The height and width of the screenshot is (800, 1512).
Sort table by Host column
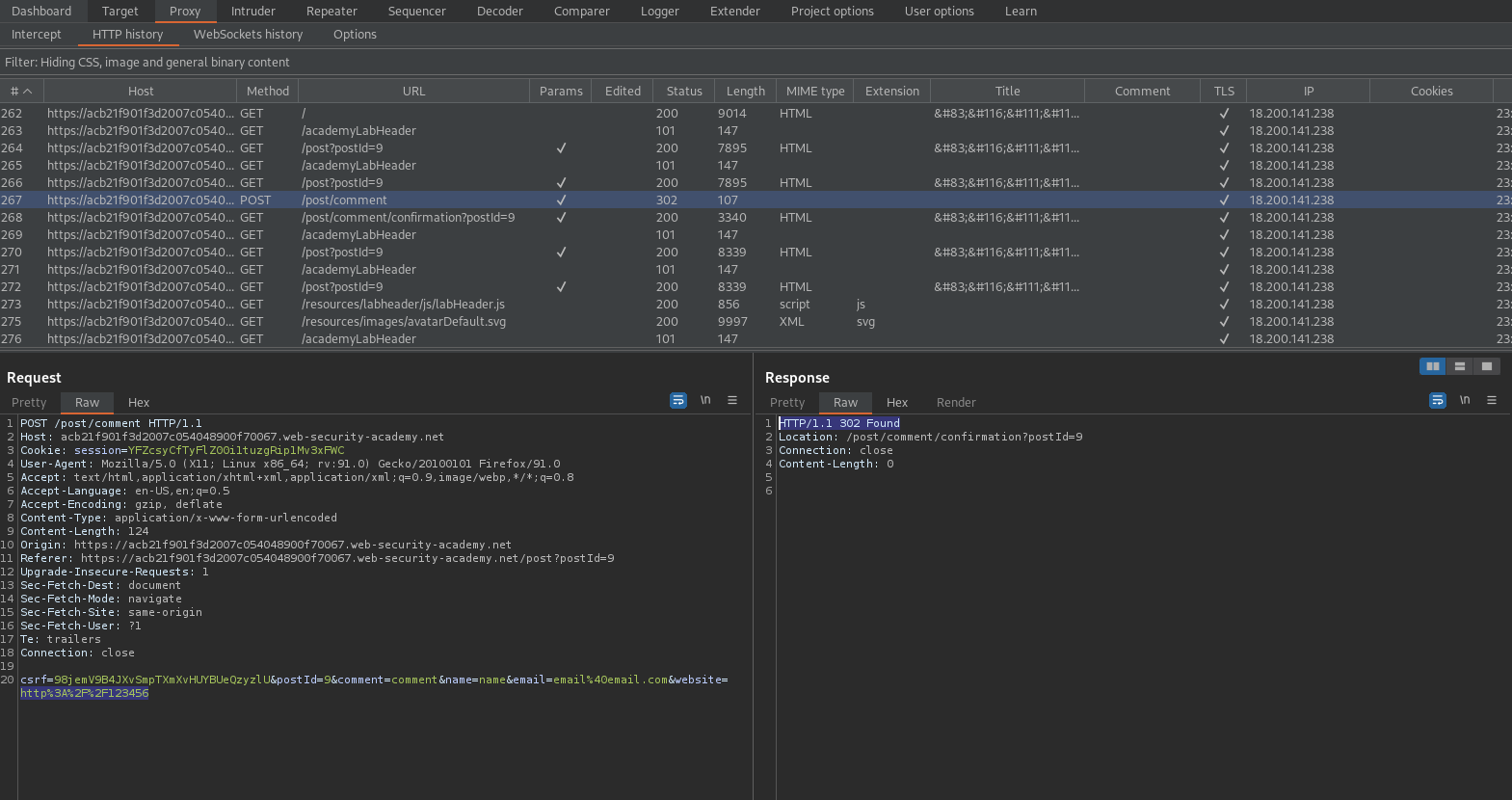pyautogui.click(x=141, y=92)
